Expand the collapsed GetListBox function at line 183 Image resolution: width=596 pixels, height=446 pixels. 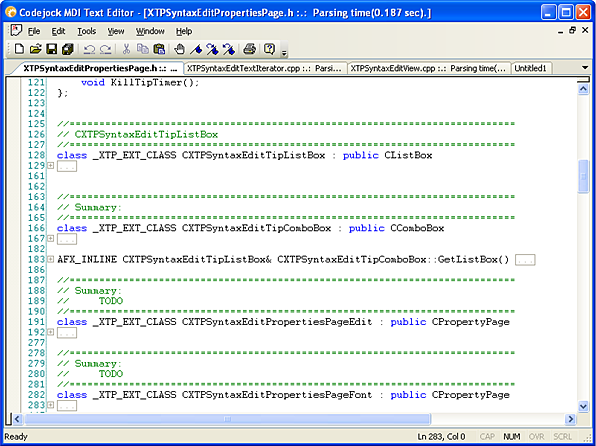tap(50, 260)
